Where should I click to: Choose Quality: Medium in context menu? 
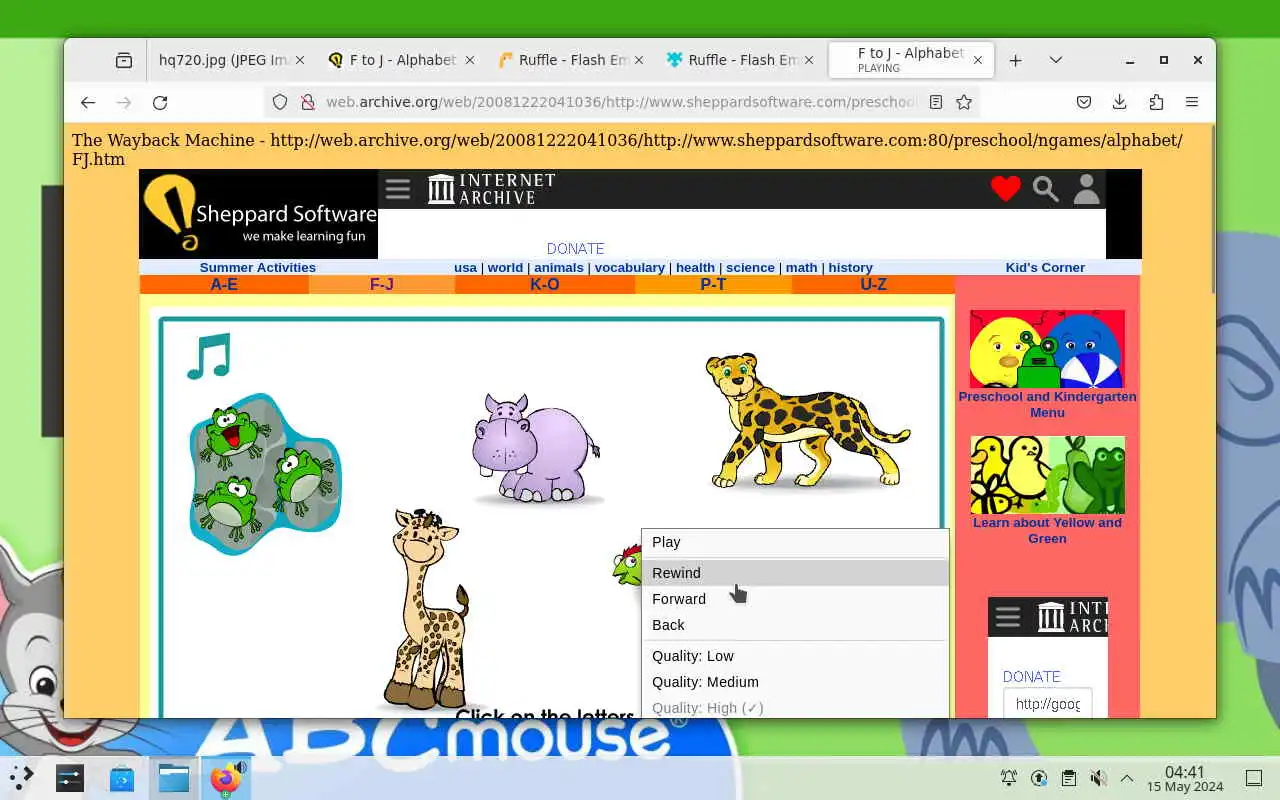point(795,682)
